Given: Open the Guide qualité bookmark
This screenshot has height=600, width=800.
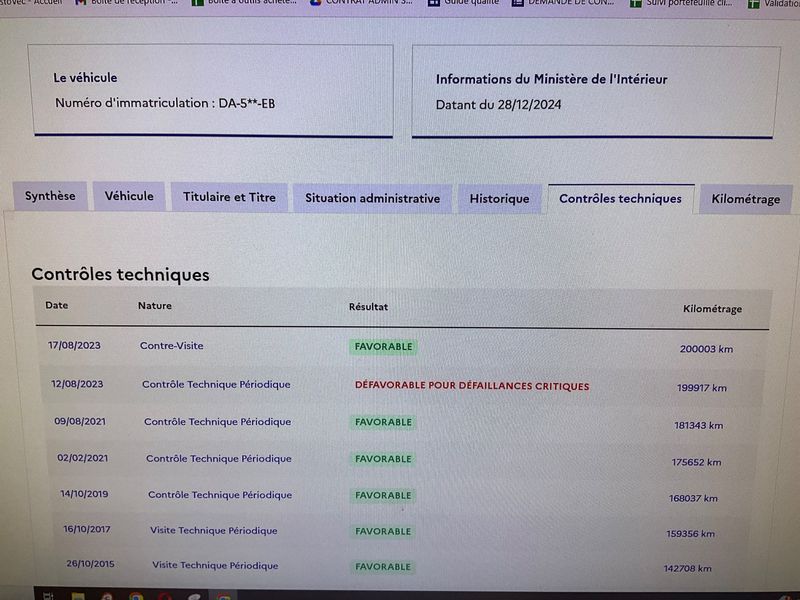Looking at the screenshot, I should 464,3.
